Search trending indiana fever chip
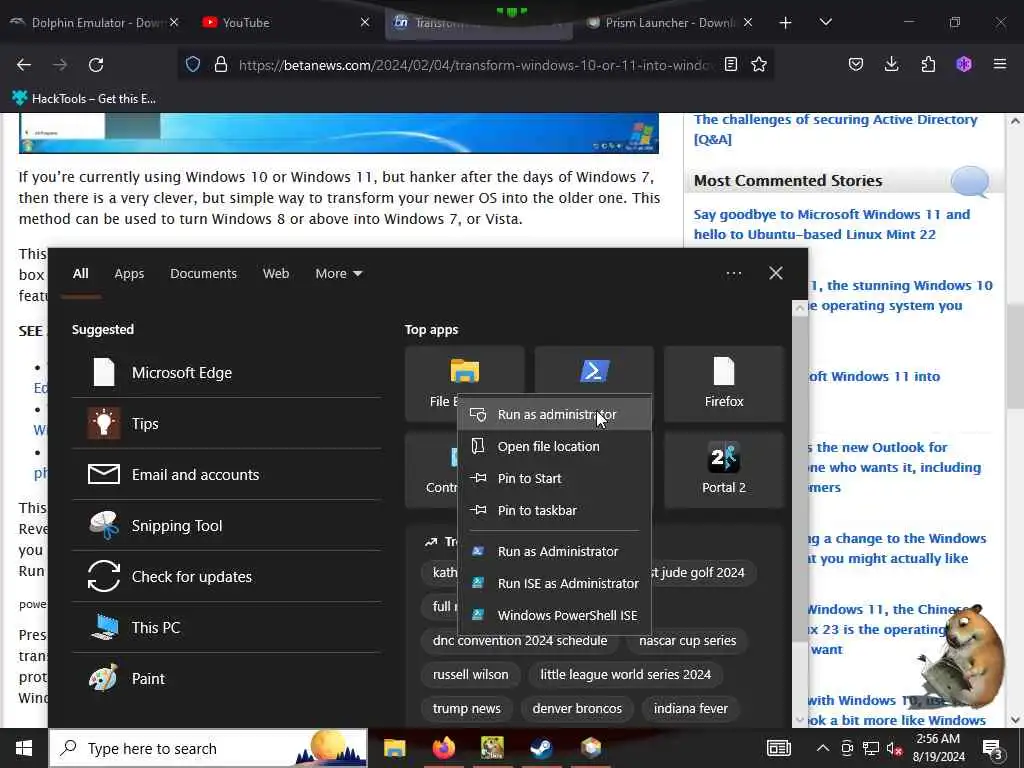This screenshot has width=1024, height=768. pyautogui.click(x=690, y=709)
